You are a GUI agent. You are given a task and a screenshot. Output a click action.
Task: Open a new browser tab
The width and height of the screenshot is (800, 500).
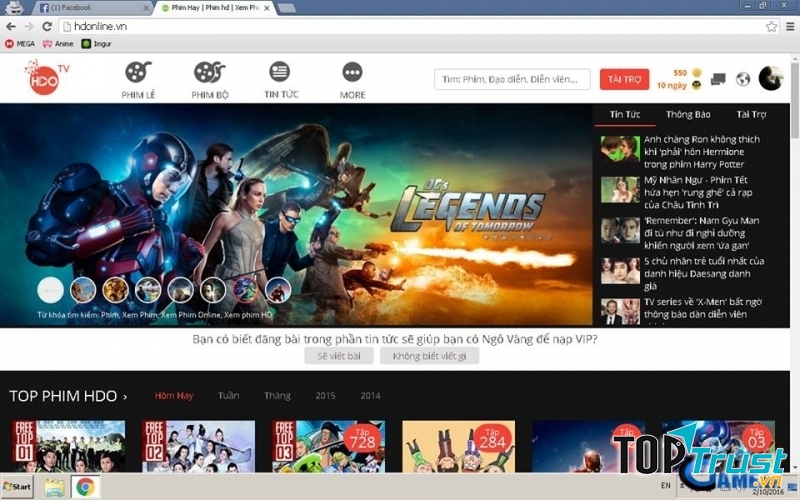click(287, 8)
